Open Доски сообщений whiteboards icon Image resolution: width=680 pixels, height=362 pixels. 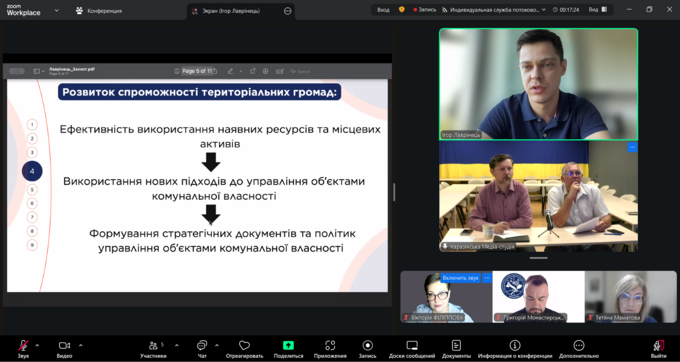(x=412, y=346)
